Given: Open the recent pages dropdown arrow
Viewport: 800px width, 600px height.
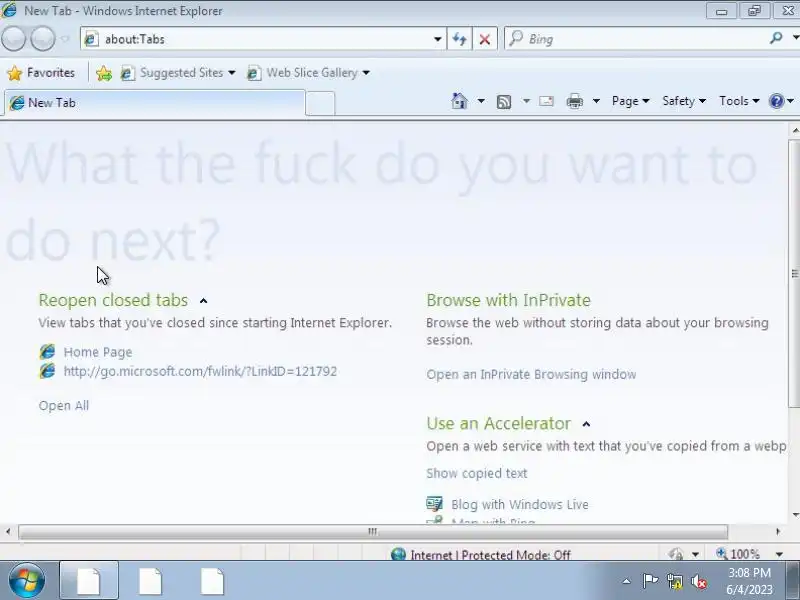Looking at the screenshot, I should (65, 39).
